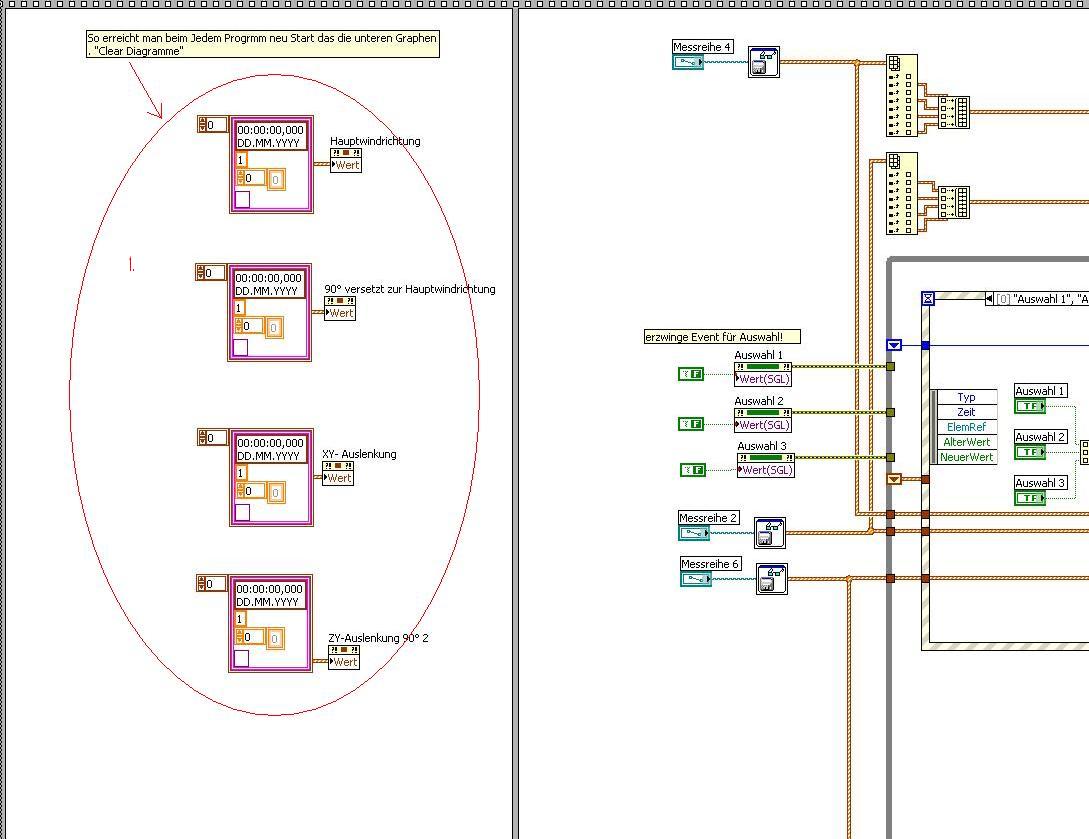Select the ElemRef event data item
This screenshot has width=1089, height=839.
coord(966,427)
